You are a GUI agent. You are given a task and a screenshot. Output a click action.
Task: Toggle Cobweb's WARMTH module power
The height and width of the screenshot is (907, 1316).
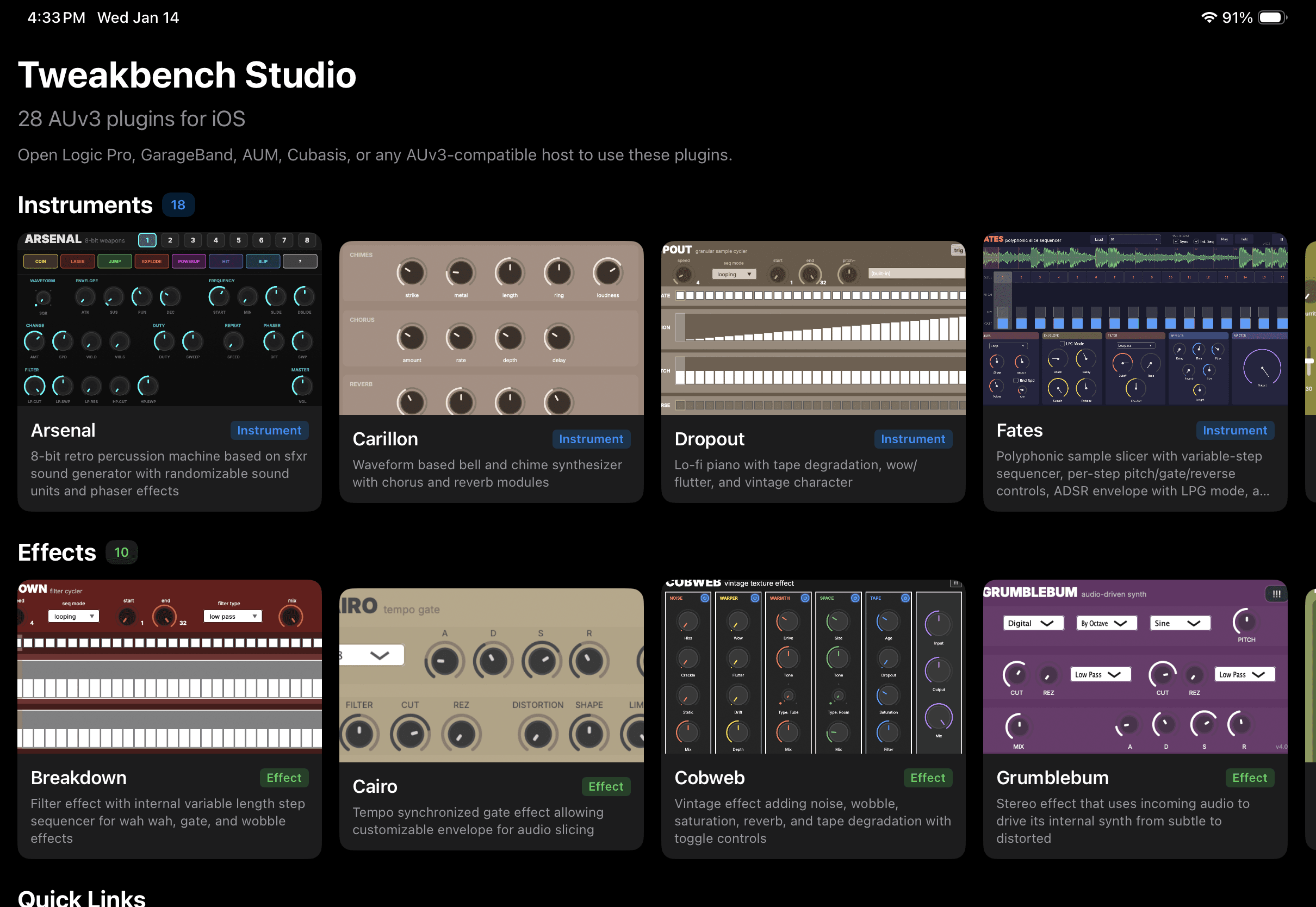click(x=805, y=598)
